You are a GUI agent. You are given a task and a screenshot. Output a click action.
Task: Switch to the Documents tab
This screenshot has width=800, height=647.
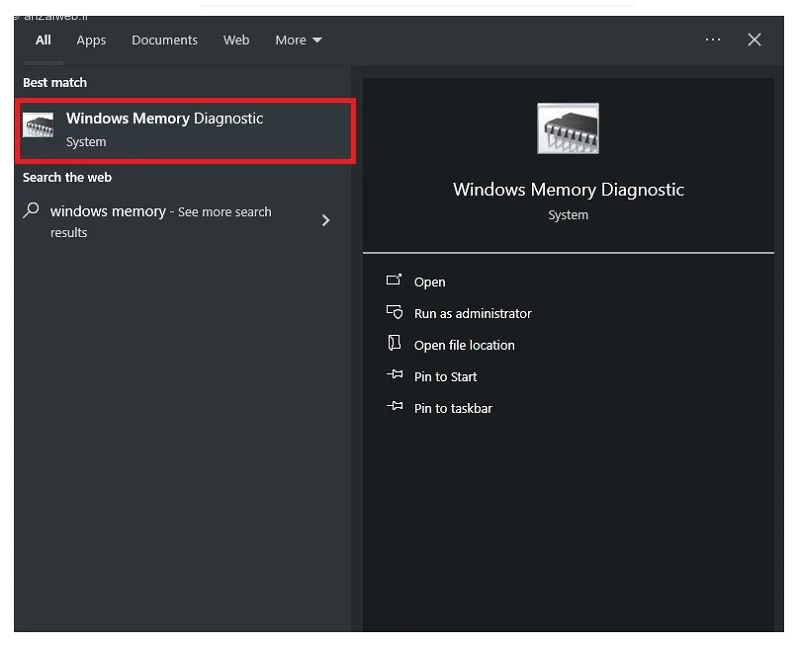(164, 40)
